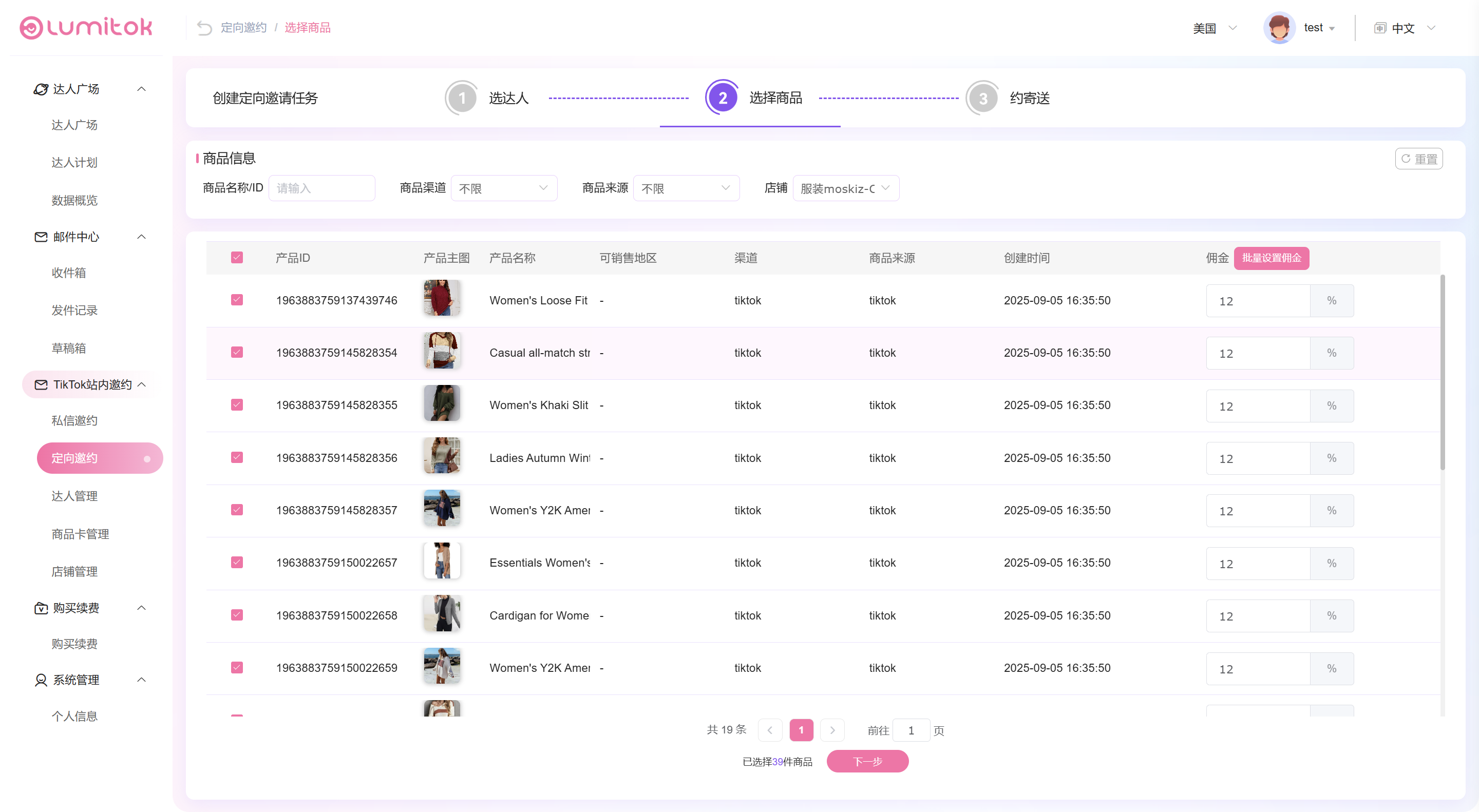Click the 下一步 next step button
This screenshot has width=1479, height=812.
pos(867,762)
